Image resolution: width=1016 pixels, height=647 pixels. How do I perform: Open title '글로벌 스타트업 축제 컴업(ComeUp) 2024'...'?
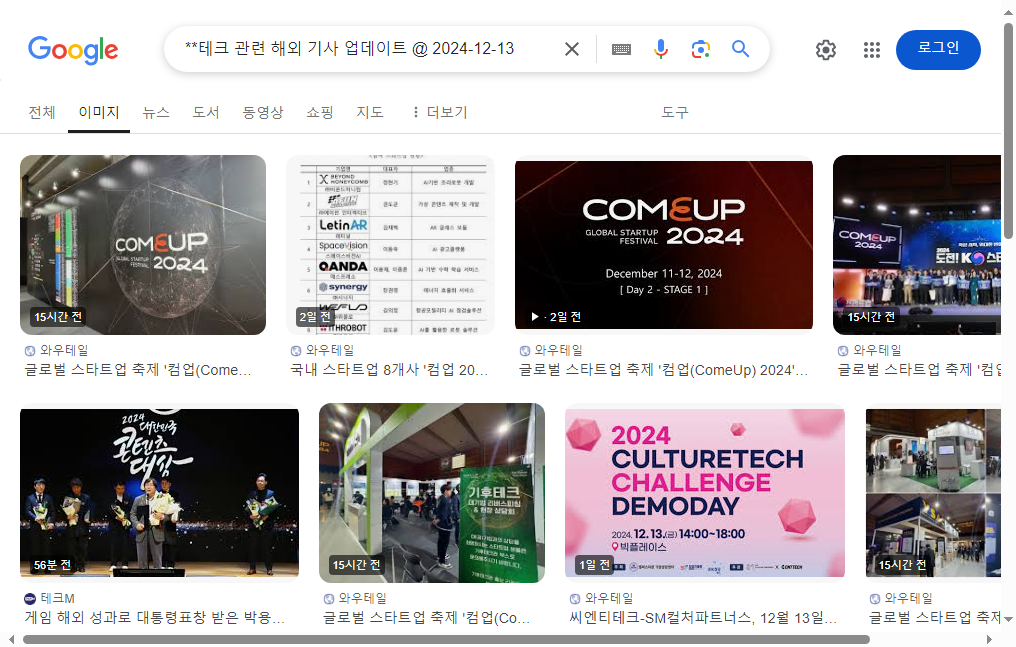tap(664, 370)
